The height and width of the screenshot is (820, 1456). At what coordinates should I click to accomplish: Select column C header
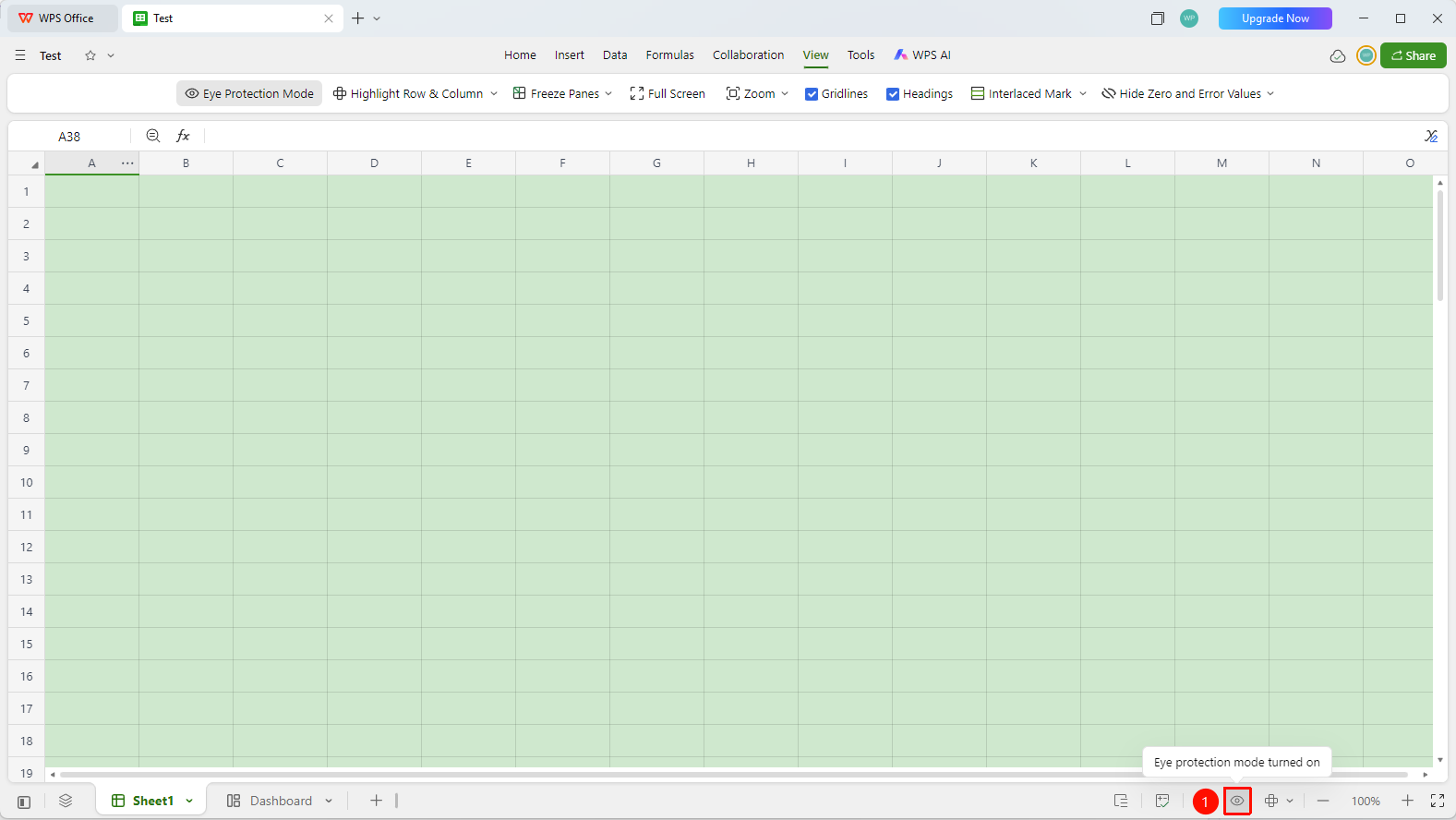click(x=280, y=163)
